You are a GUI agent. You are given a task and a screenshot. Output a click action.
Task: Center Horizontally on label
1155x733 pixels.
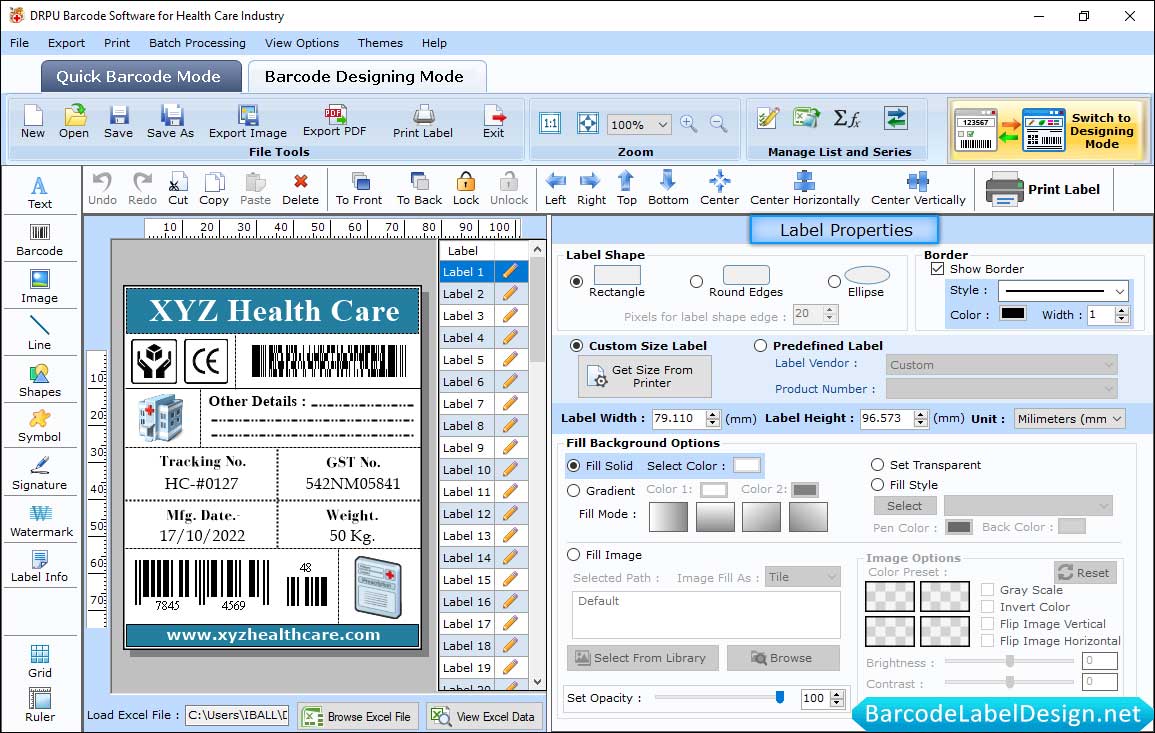[805, 189]
